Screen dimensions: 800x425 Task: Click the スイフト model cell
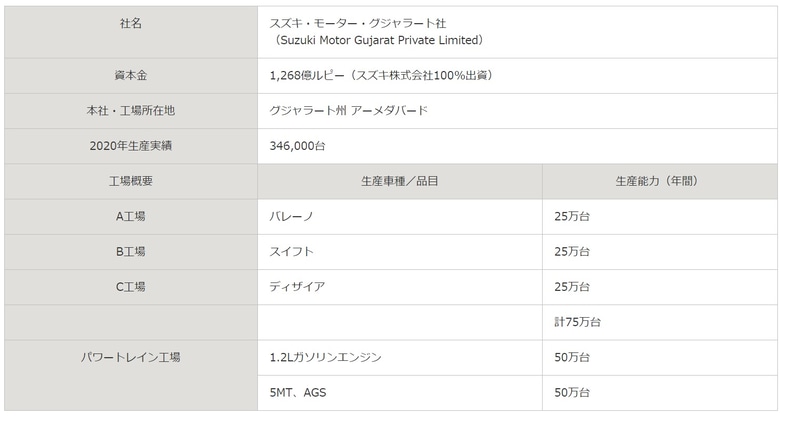292,251
